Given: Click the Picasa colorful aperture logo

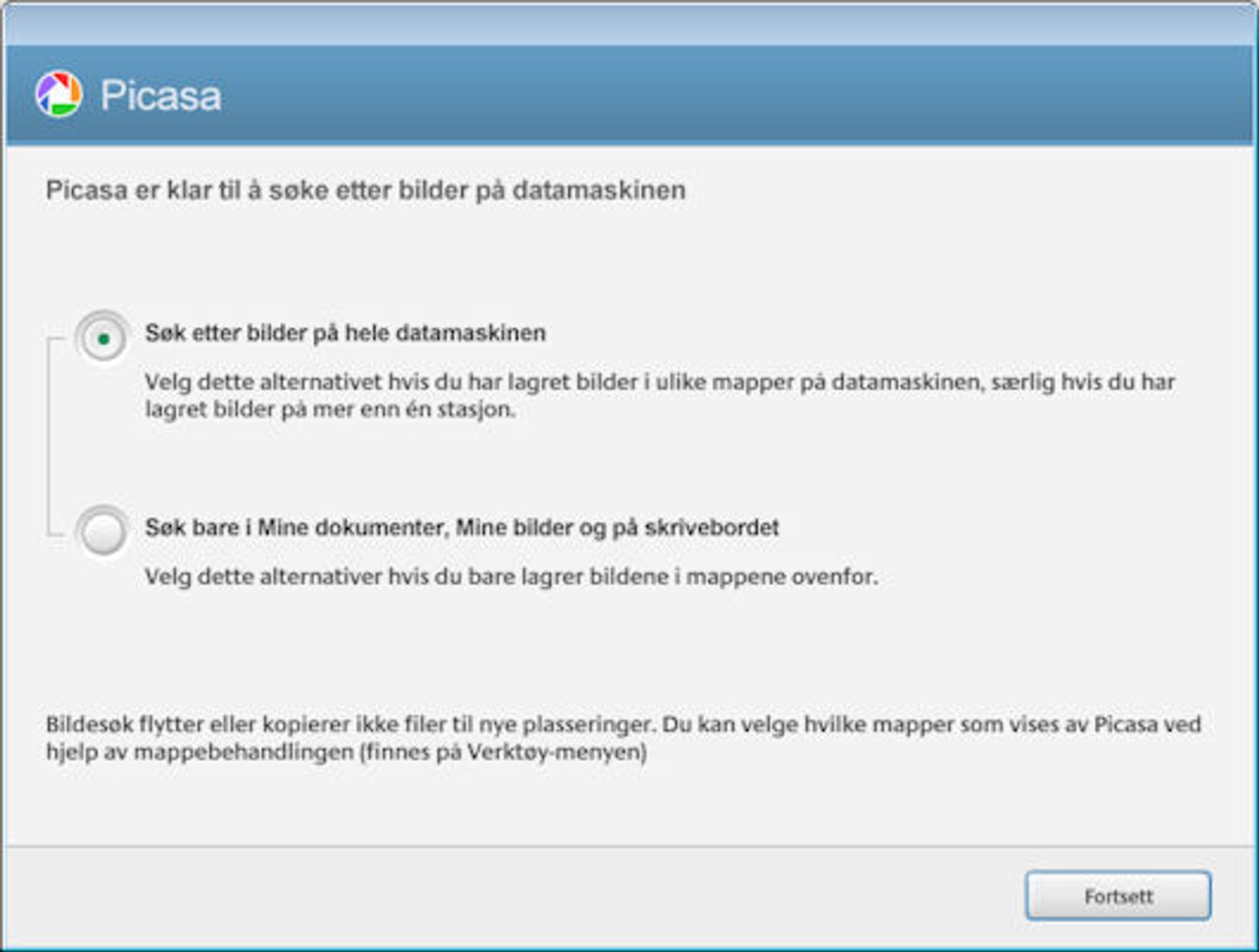Looking at the screenshot, I should [x=59, y=94].
